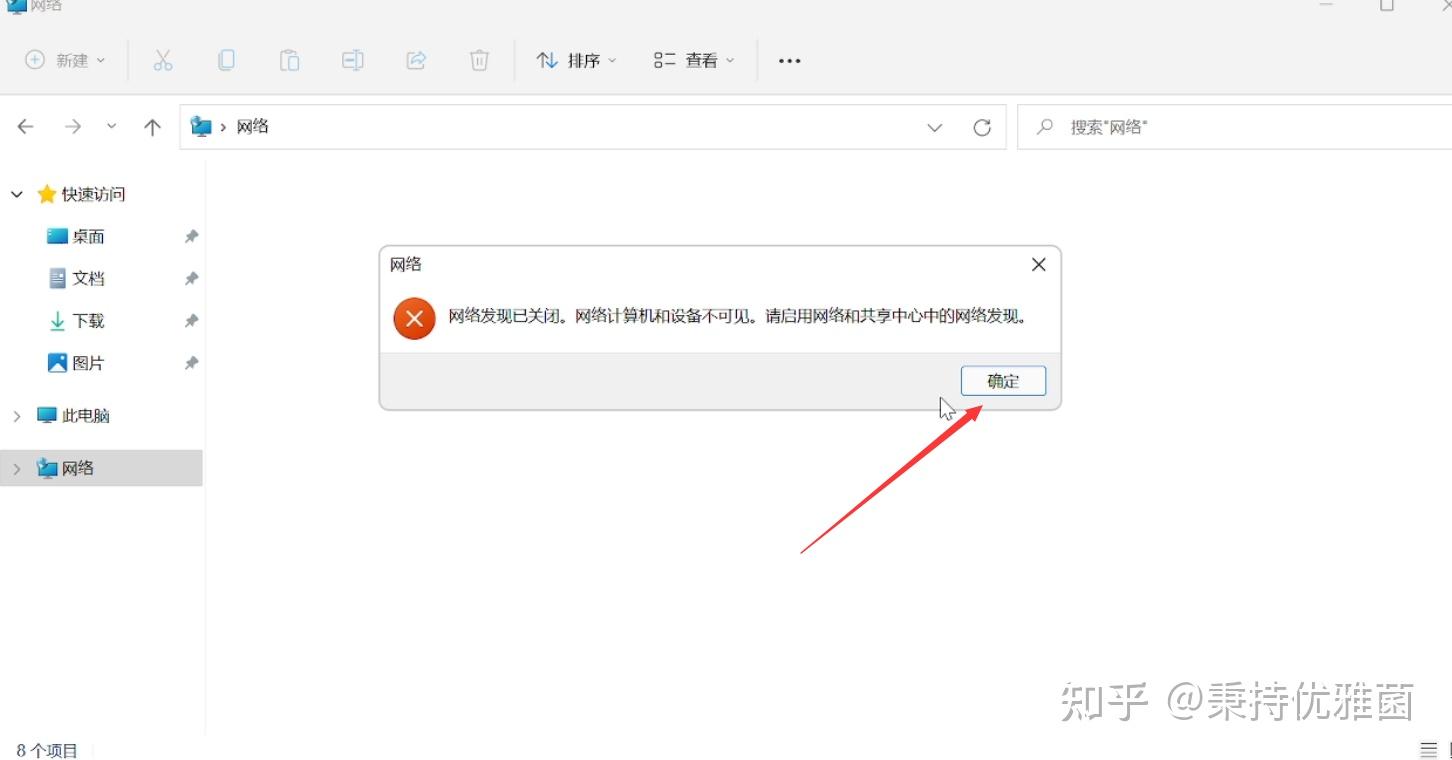This screenshot has height=760, width=1452.
Task: Expand the address bar history dropdown
Action: pos(935,127)
